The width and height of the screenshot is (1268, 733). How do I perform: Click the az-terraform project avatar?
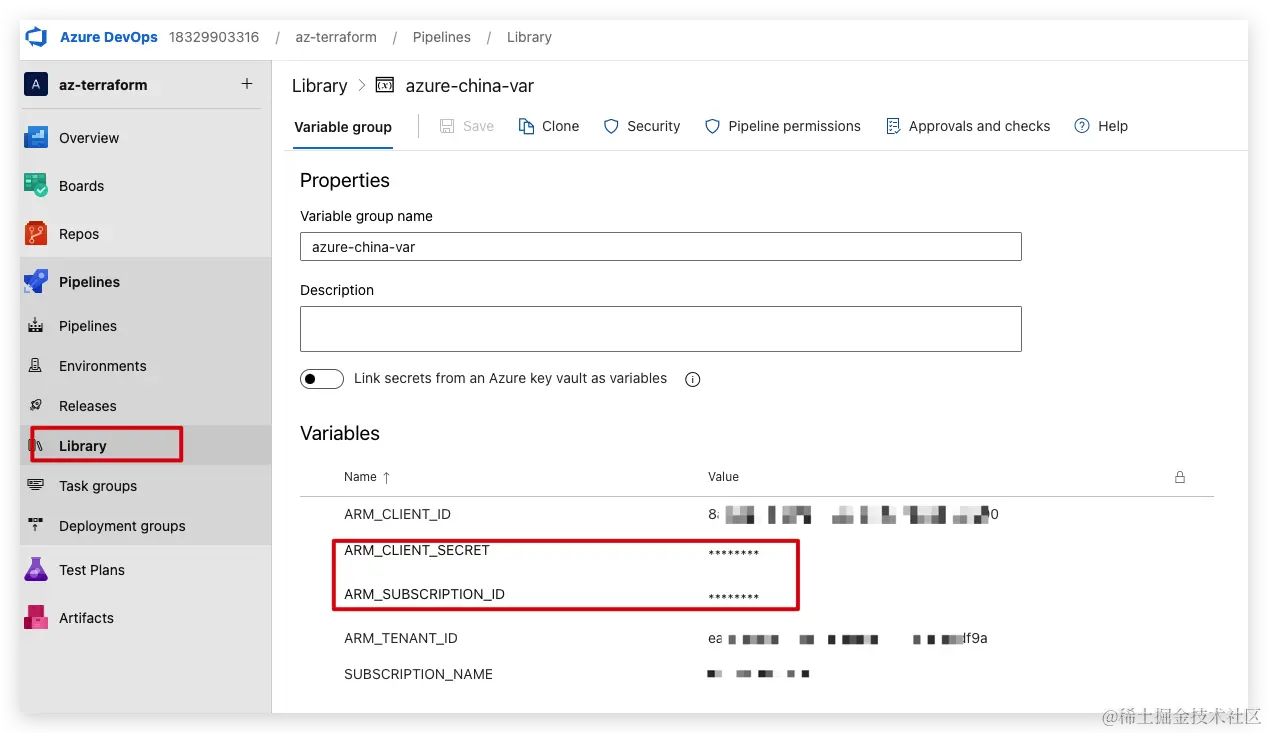point(36,85)
